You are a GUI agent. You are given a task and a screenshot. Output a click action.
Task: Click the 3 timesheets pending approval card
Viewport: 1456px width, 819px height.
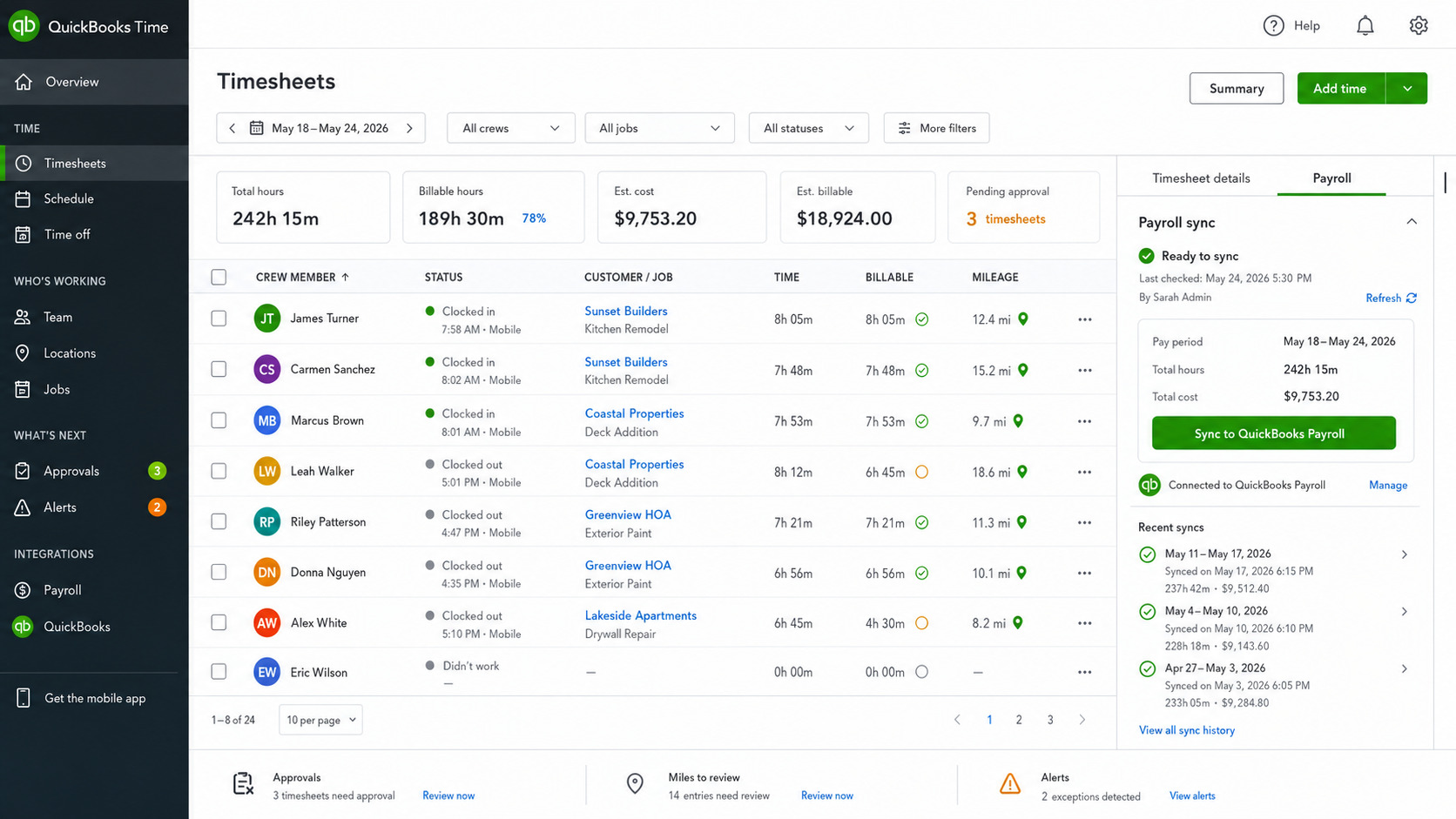pos(1023,207)
